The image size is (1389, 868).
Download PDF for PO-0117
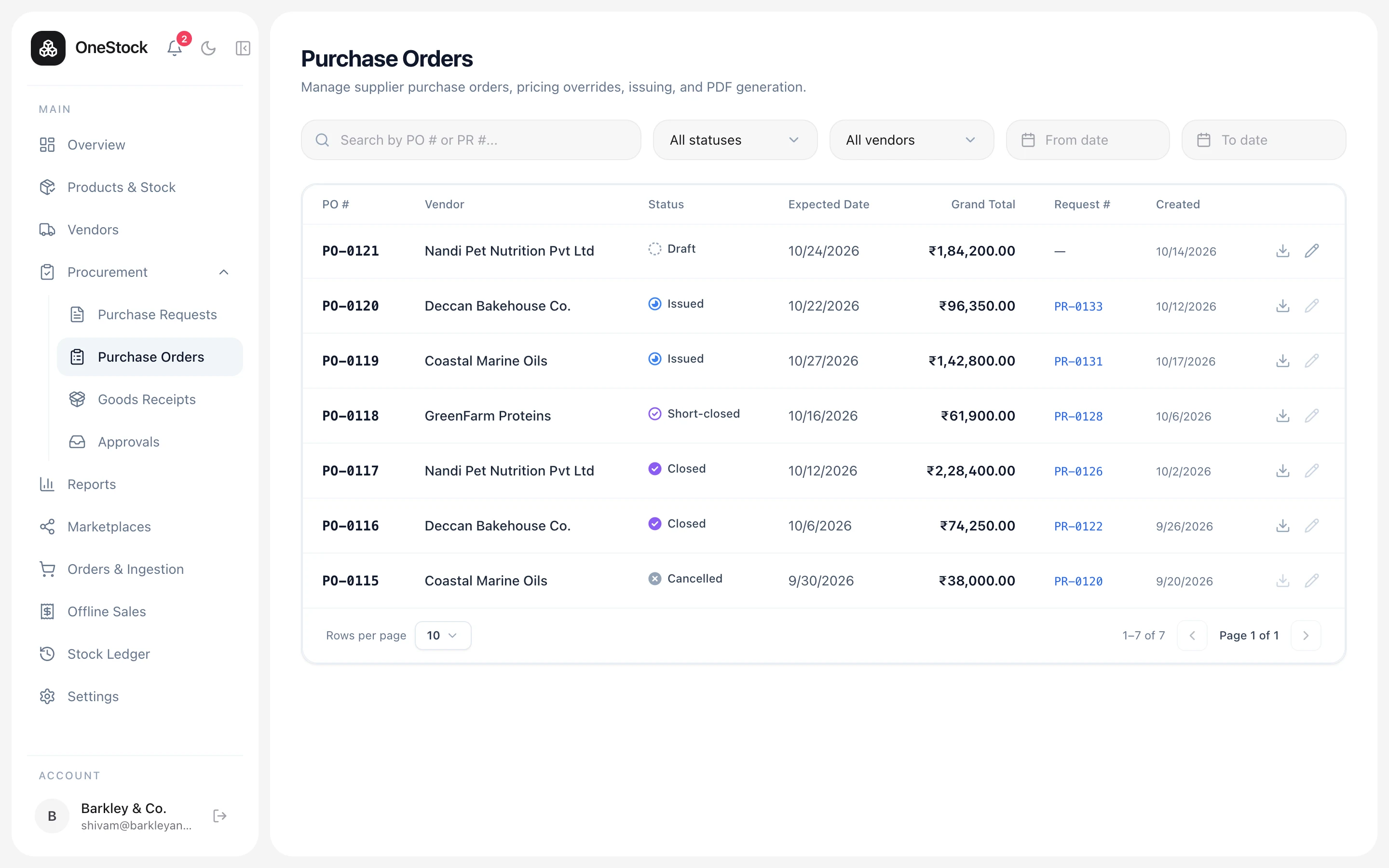point(1283,471)
